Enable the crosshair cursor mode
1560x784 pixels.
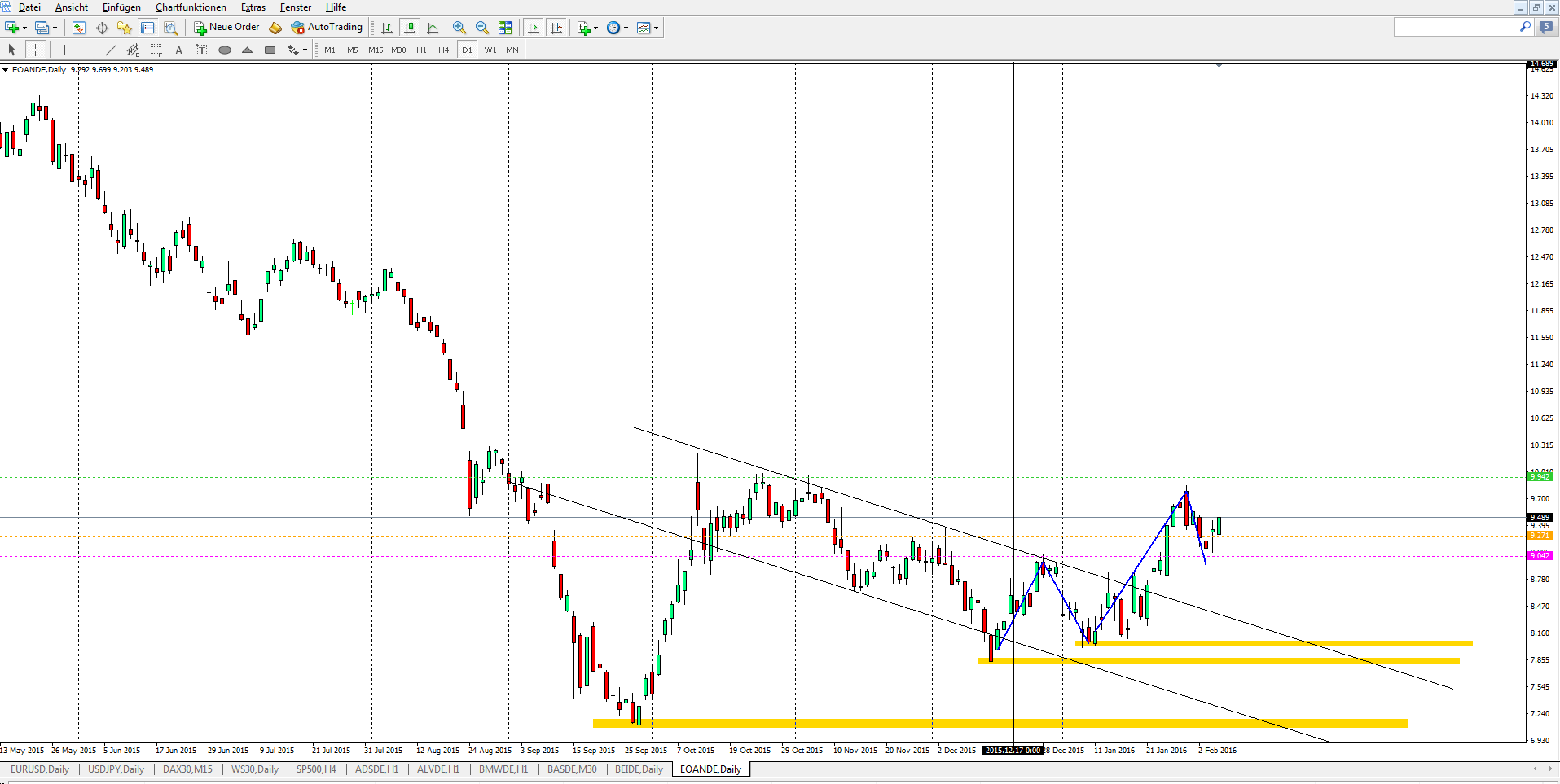tap(35, 50)
